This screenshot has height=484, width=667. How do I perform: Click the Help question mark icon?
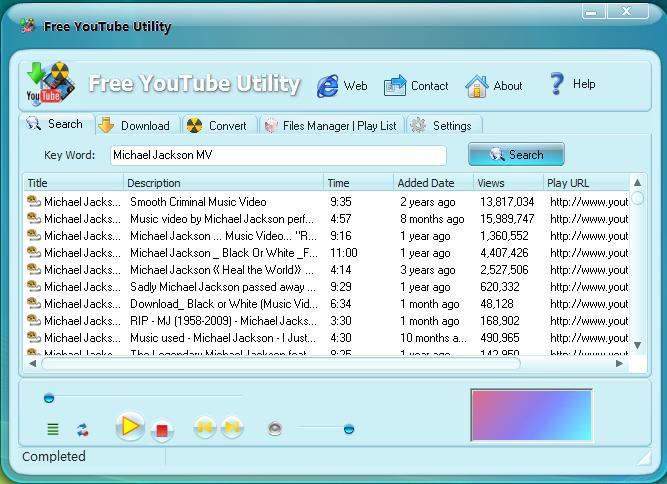[557, 83]
